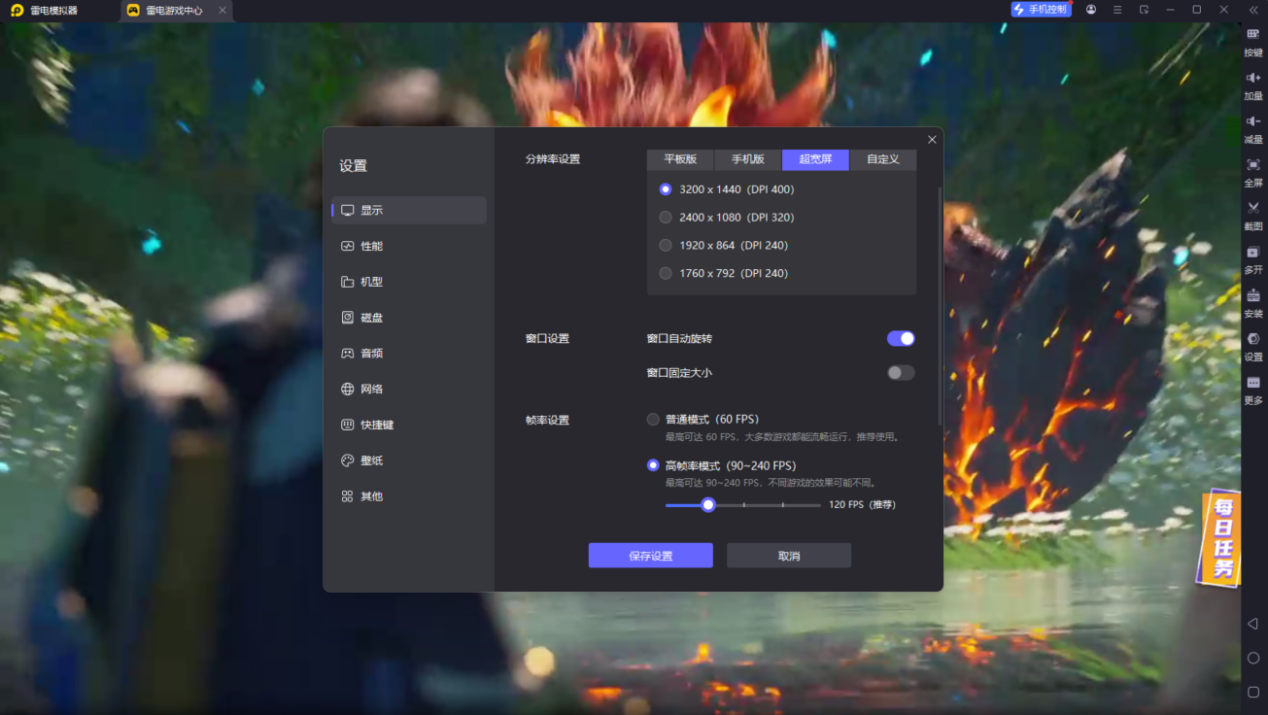Select the 超宽屏 resolution tab

tap(815, 159)
